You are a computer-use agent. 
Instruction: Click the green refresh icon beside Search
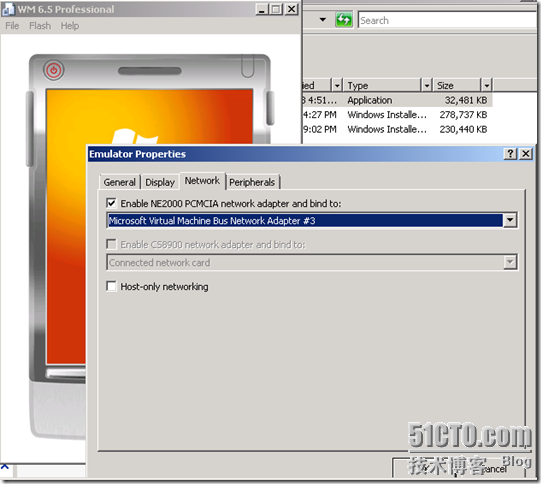tap(344, 20)
